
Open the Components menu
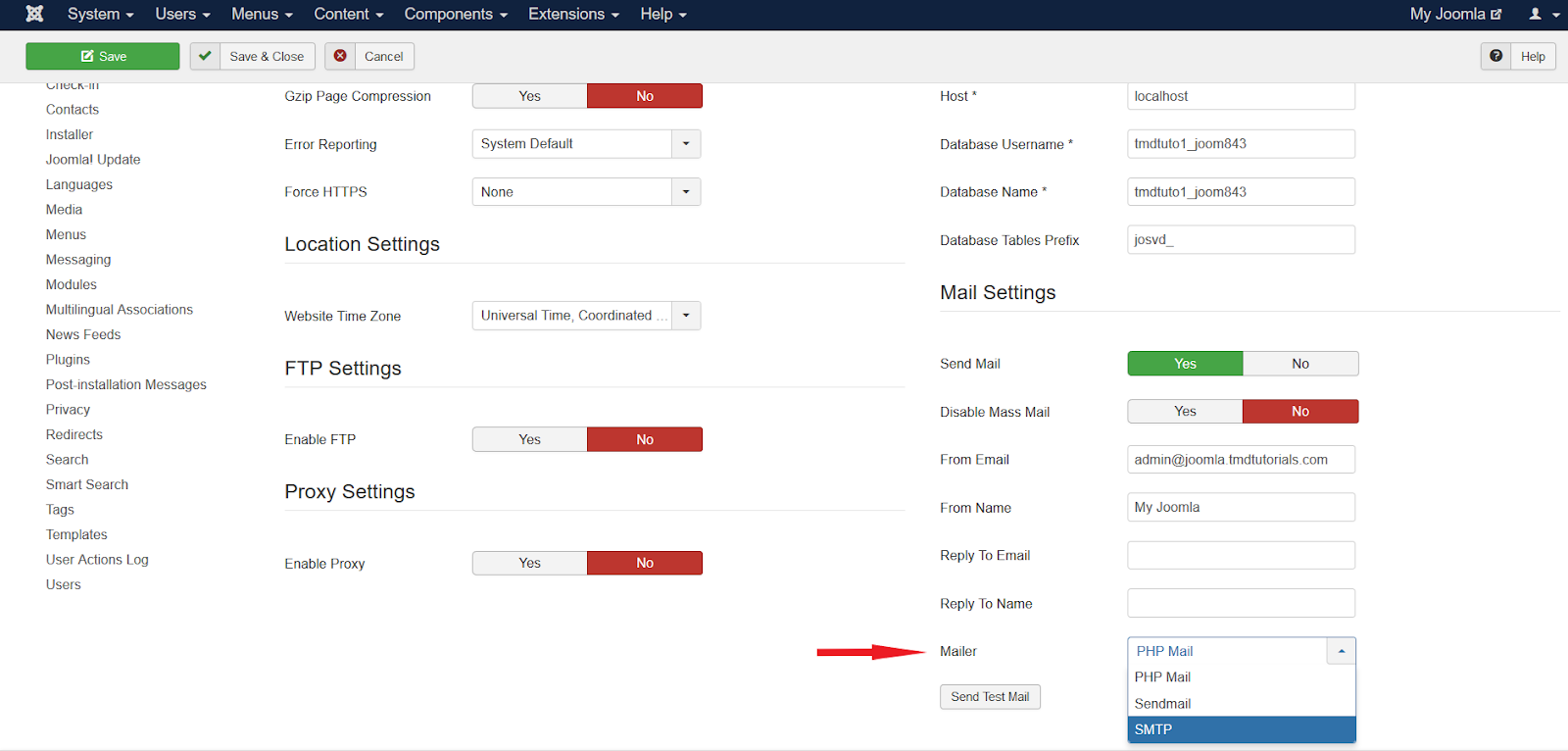tap(456, 14)
